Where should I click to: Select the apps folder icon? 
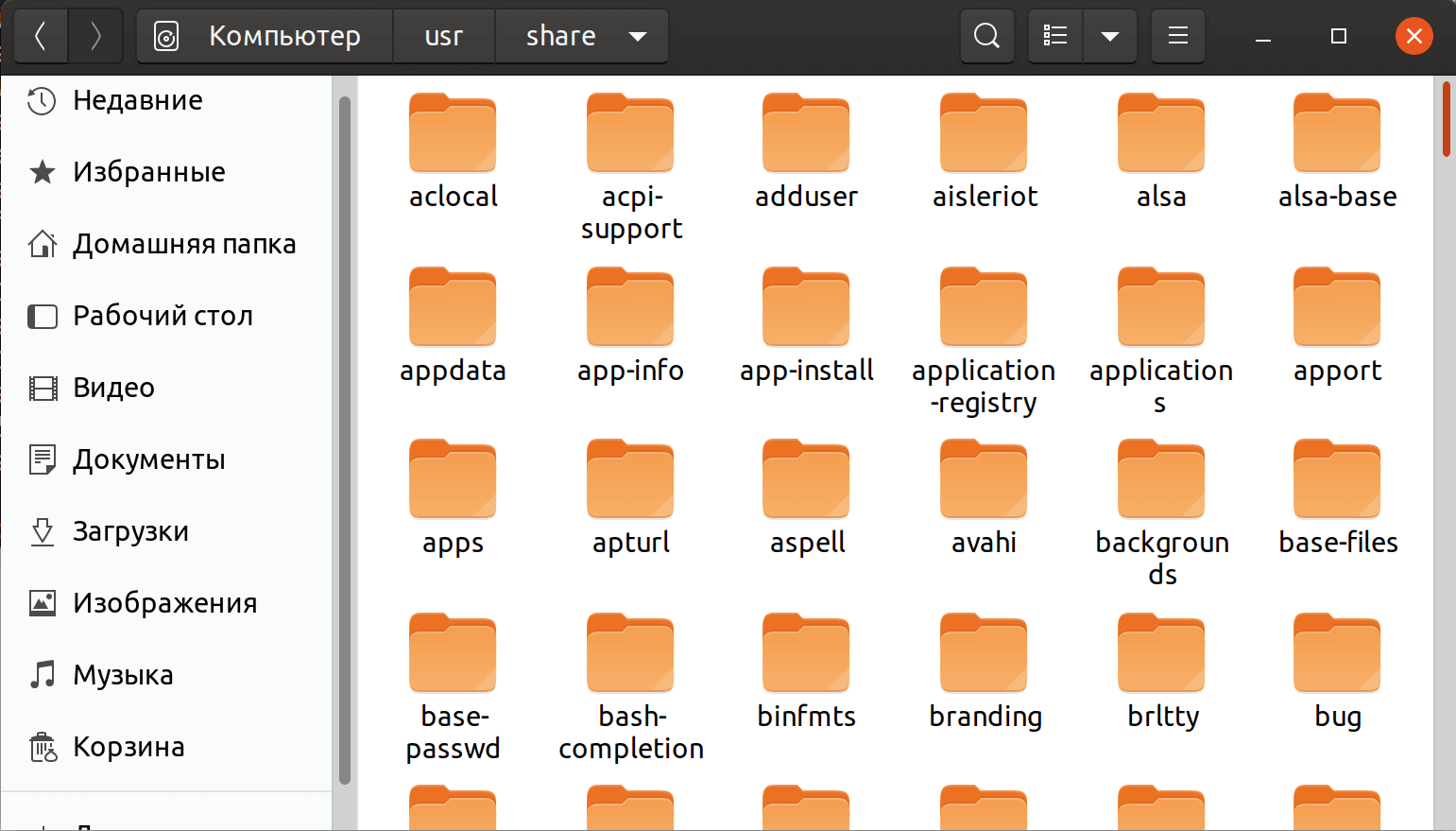(453, 479)
